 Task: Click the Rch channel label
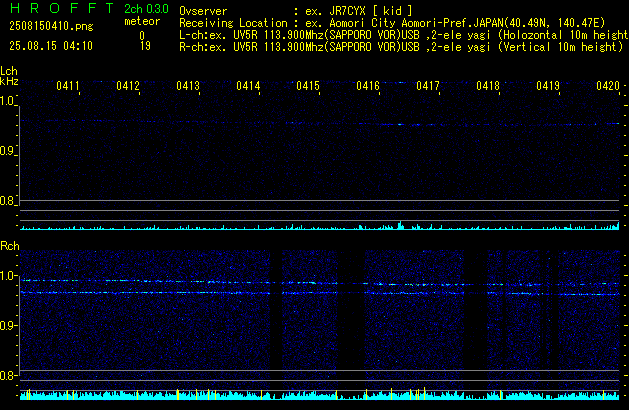(x=10, y=246)
